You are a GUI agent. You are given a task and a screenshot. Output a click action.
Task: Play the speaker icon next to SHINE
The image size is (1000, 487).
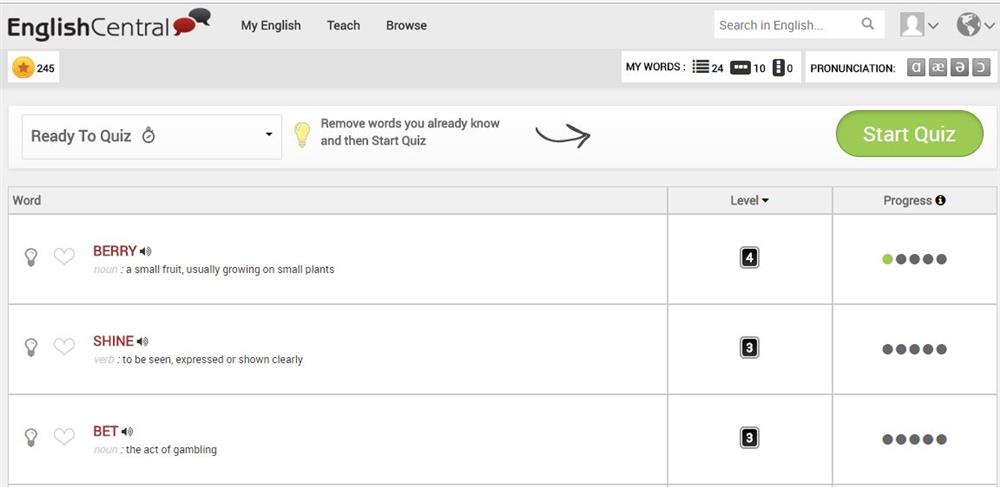[x=143, y=342]
